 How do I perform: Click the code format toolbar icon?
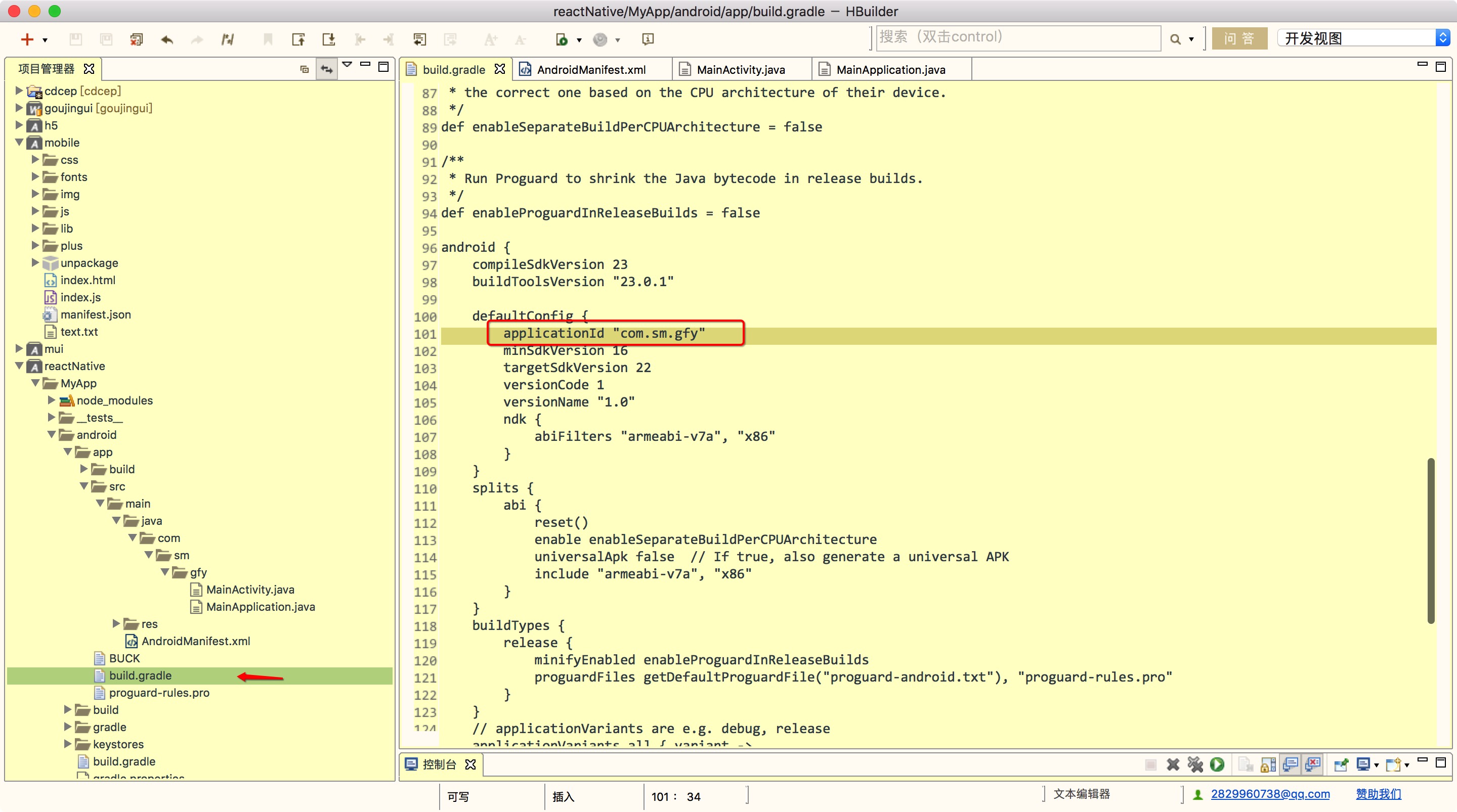pyautogui.click(x=228, y=39)
